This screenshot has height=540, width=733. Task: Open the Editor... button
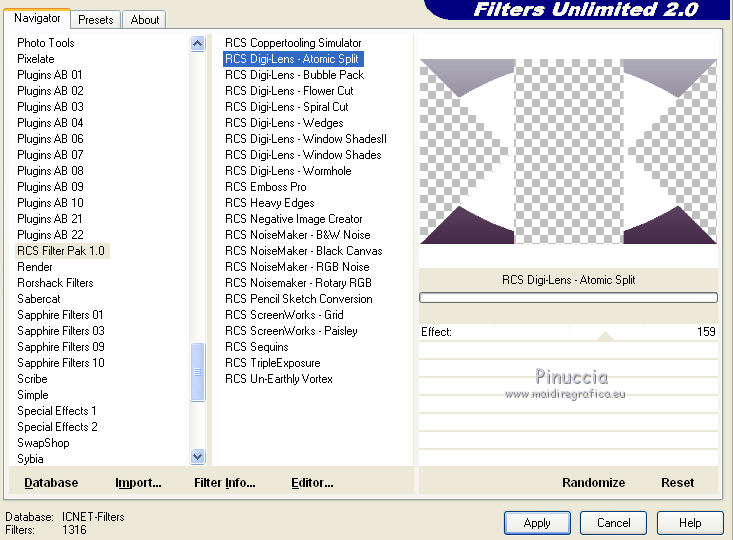tap(312, 482)
